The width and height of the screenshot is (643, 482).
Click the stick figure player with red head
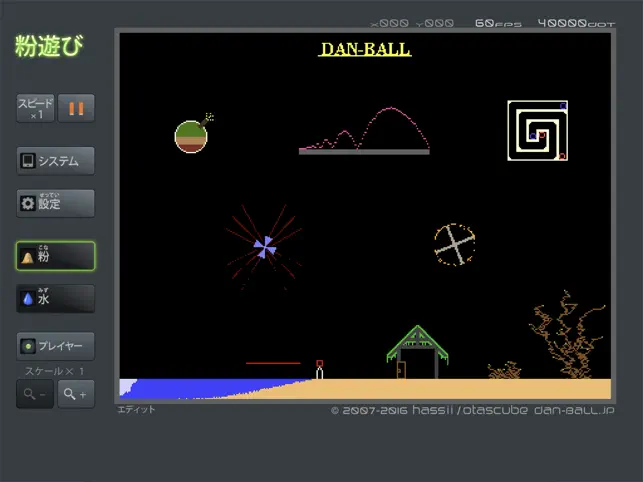coord(319,369)
